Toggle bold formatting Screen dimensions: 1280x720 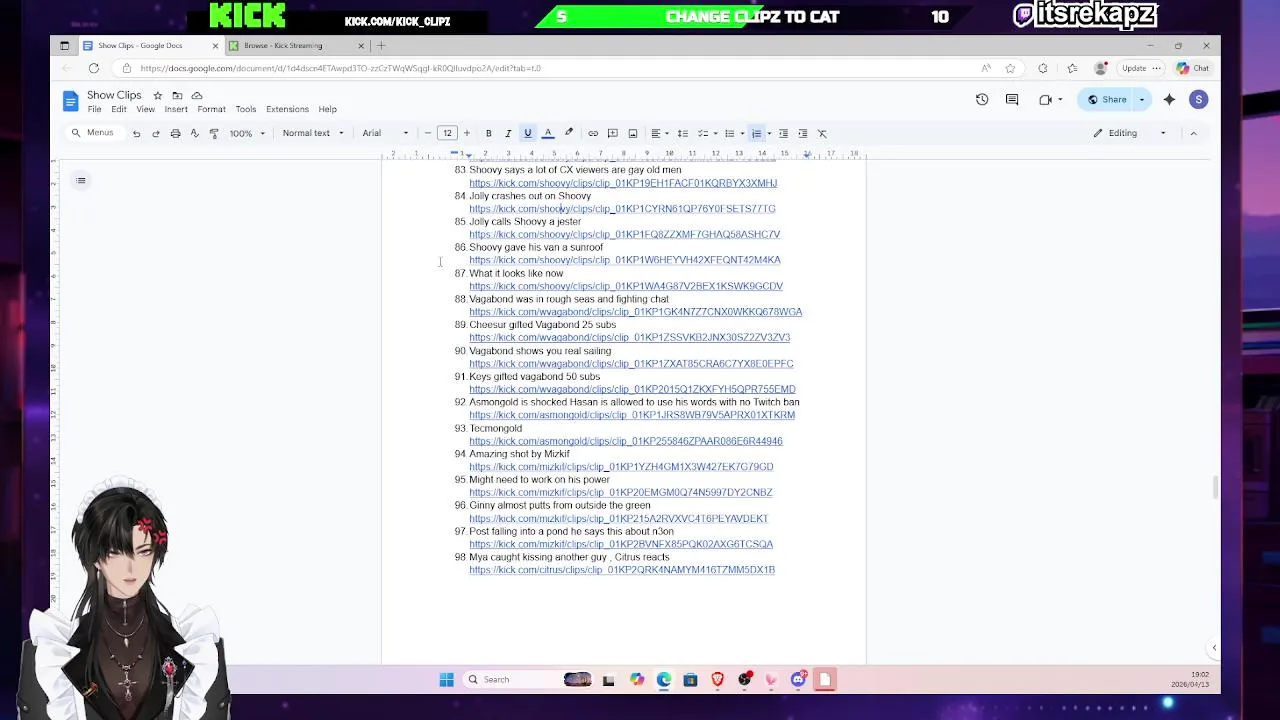(x=488, y=133)
